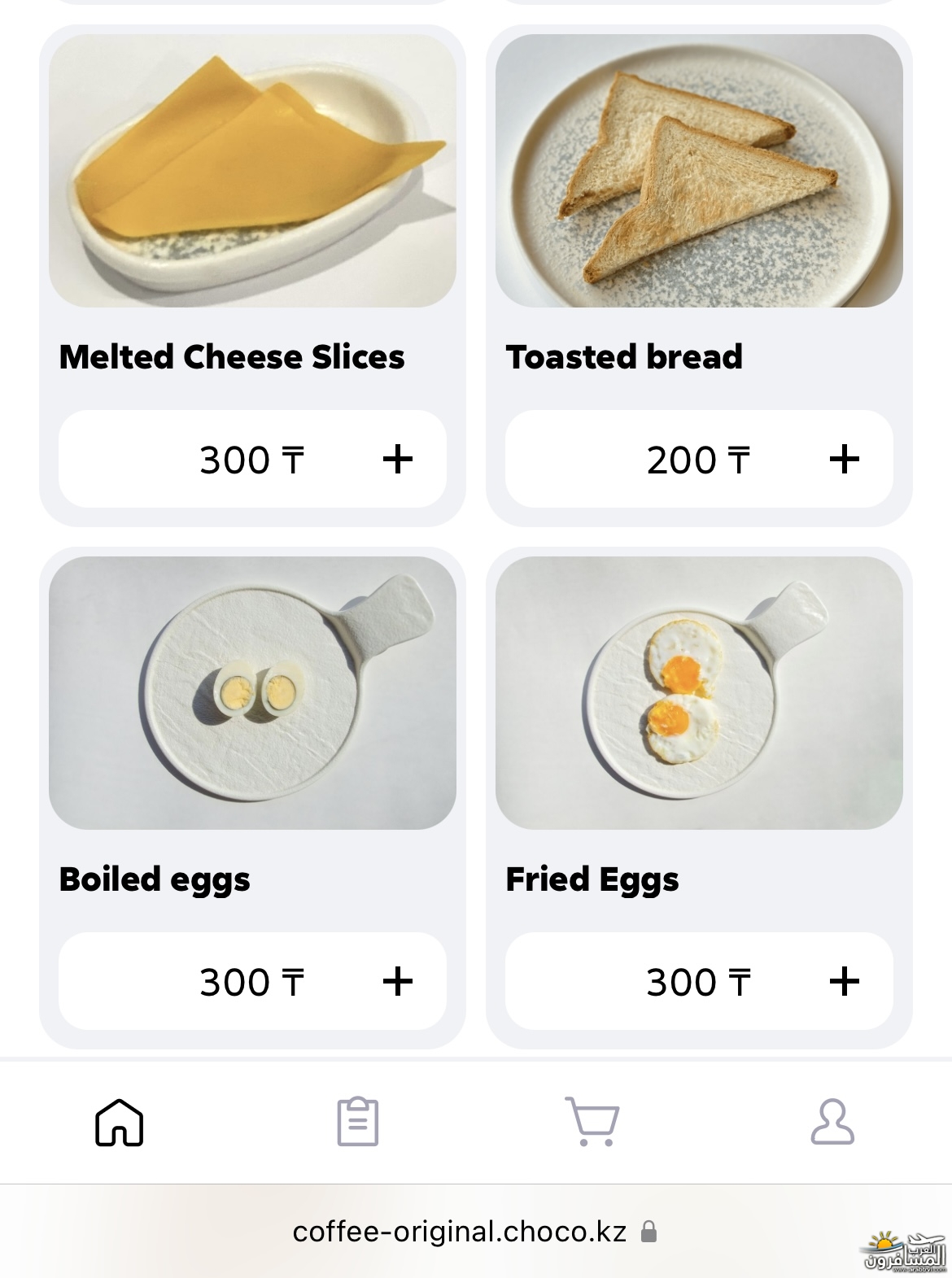This screenshot has height=1278, width=952.
Task: Add Boiled eggs with plus icon
Action: 398,982
